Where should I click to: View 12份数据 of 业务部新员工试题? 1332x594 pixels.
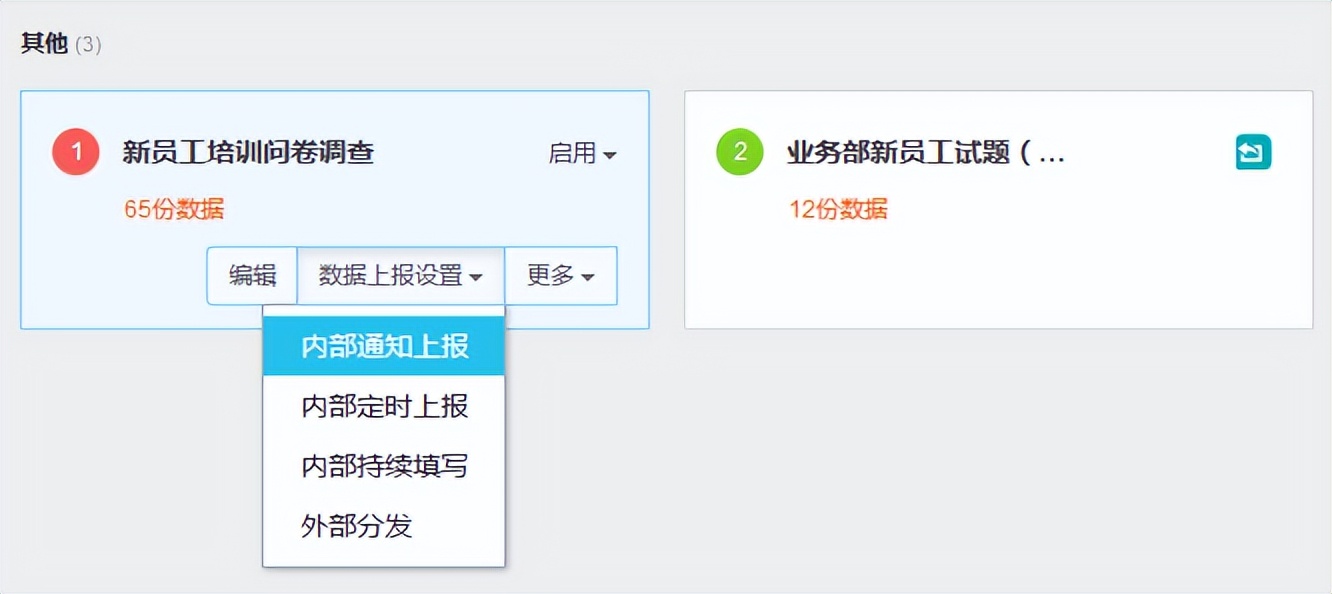[838, 209]
